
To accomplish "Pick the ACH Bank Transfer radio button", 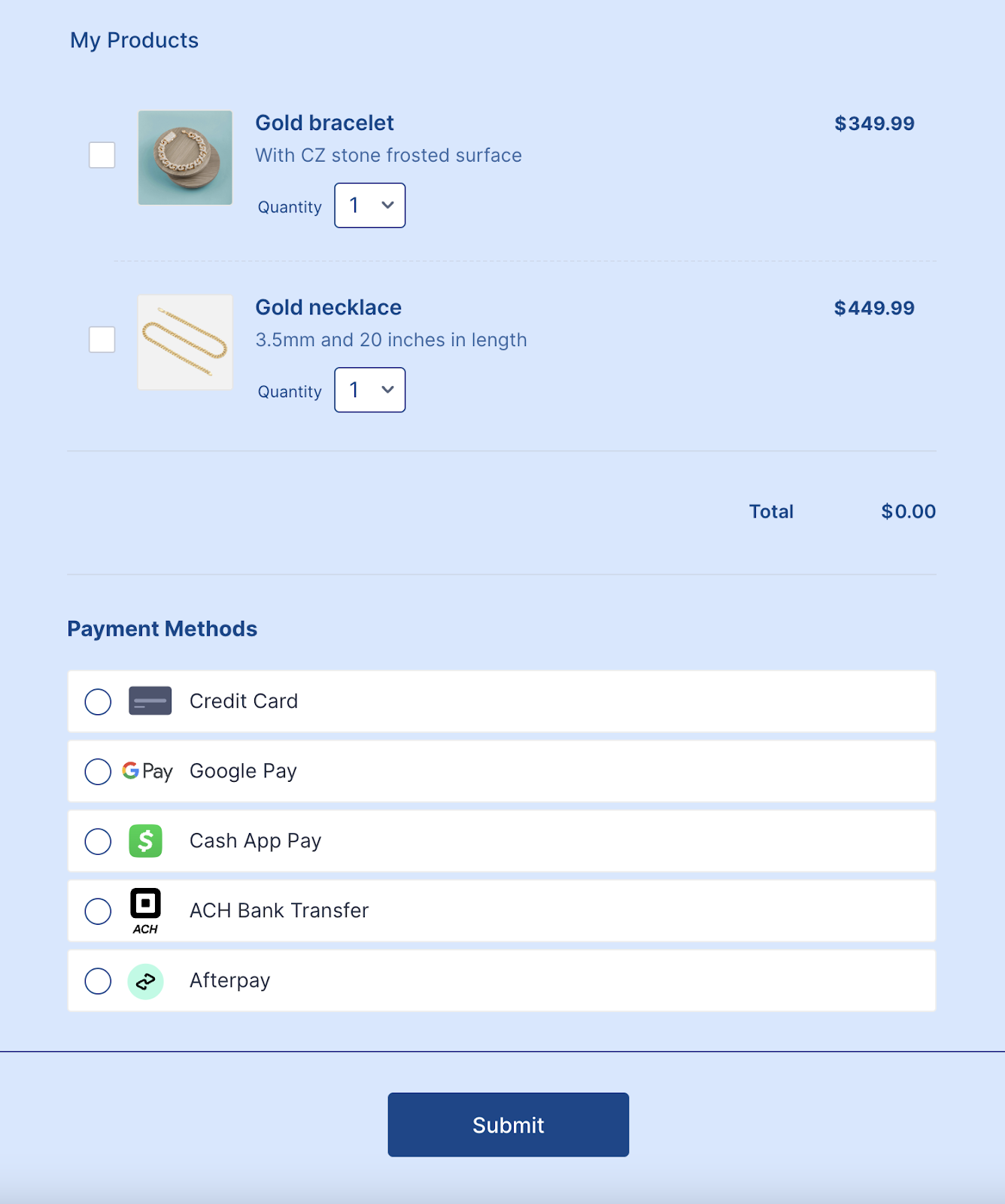I will click(98, 911).
